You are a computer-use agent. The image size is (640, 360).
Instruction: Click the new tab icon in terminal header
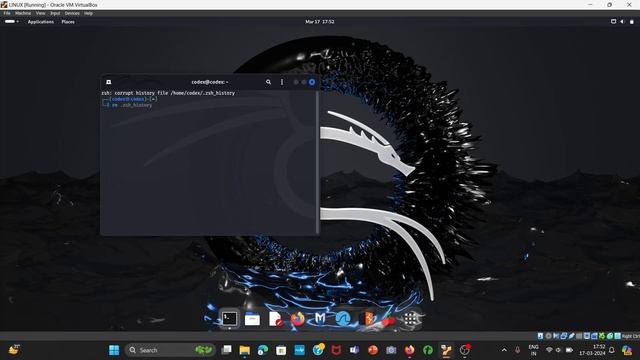point(109,82)
